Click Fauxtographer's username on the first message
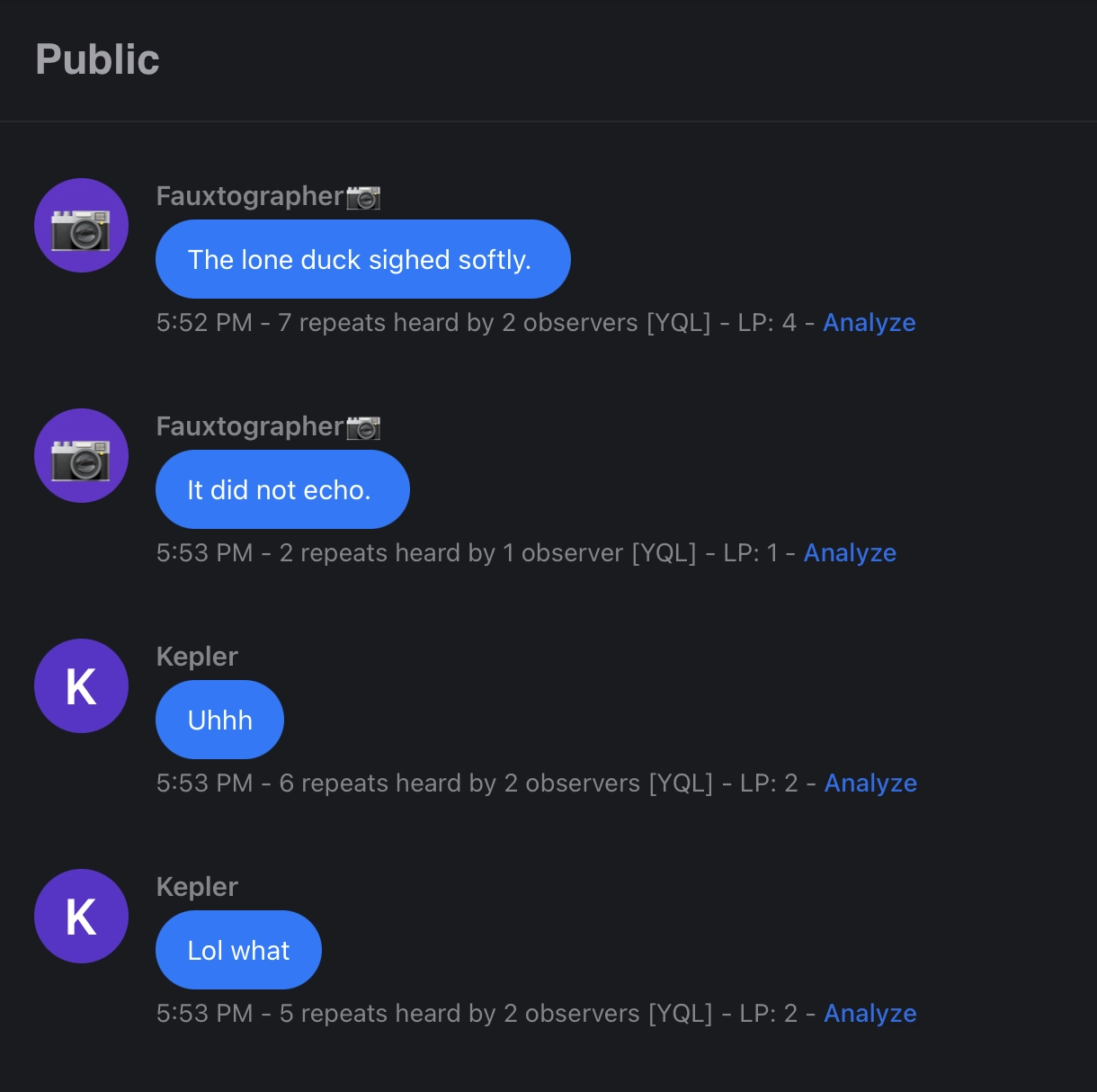Viewport: 1097px width, 1092px height. 250,195
